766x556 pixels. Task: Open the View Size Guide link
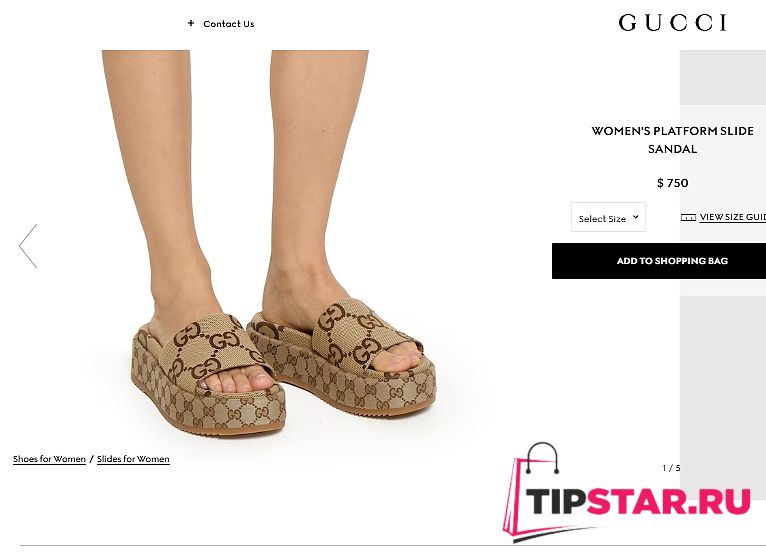[x=732, y=217]
